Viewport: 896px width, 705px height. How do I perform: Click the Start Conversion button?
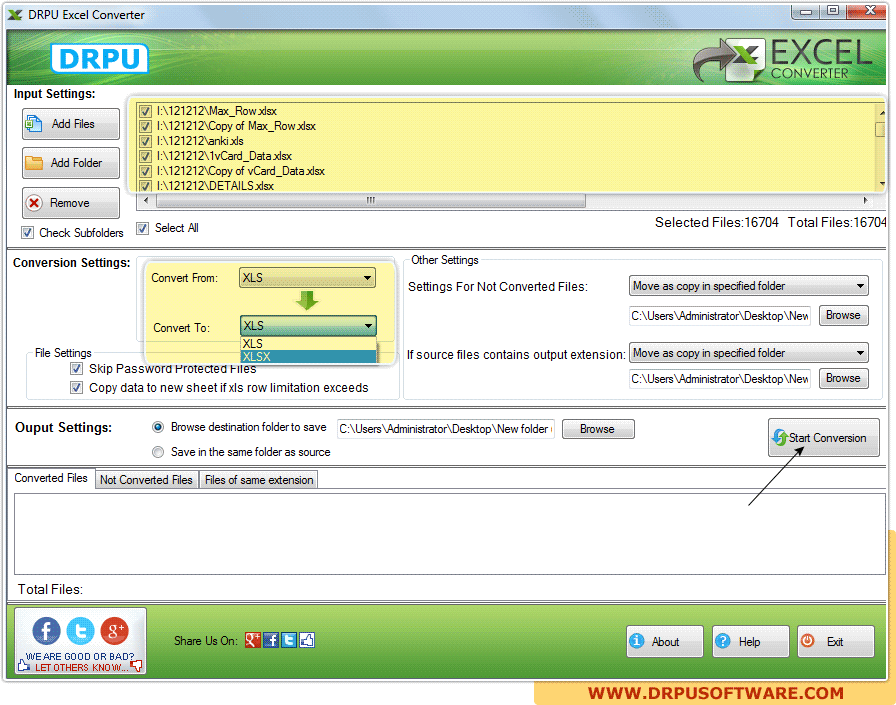tap(823, 438)
